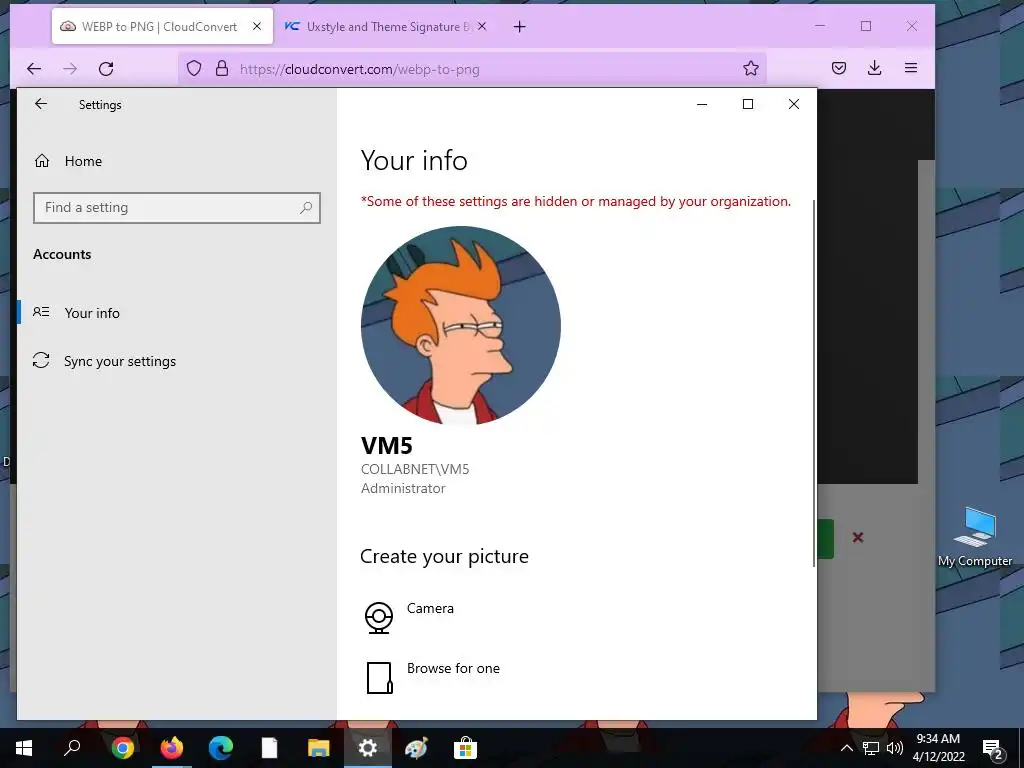
Task: Go back using Settings back arrow
Action: [41, 104]
